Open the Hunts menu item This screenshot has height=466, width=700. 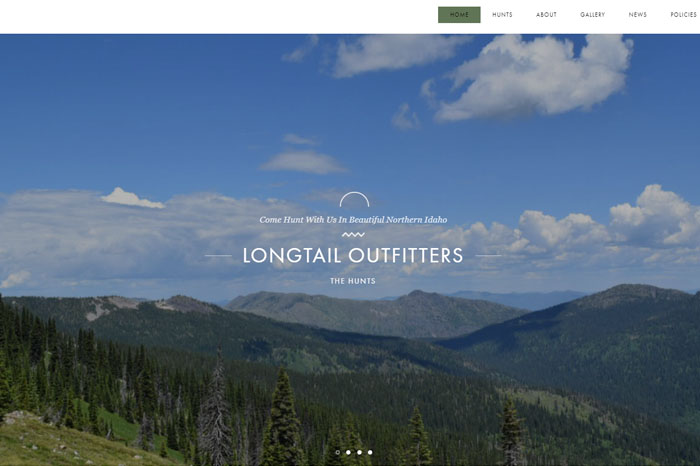point(502,15)
